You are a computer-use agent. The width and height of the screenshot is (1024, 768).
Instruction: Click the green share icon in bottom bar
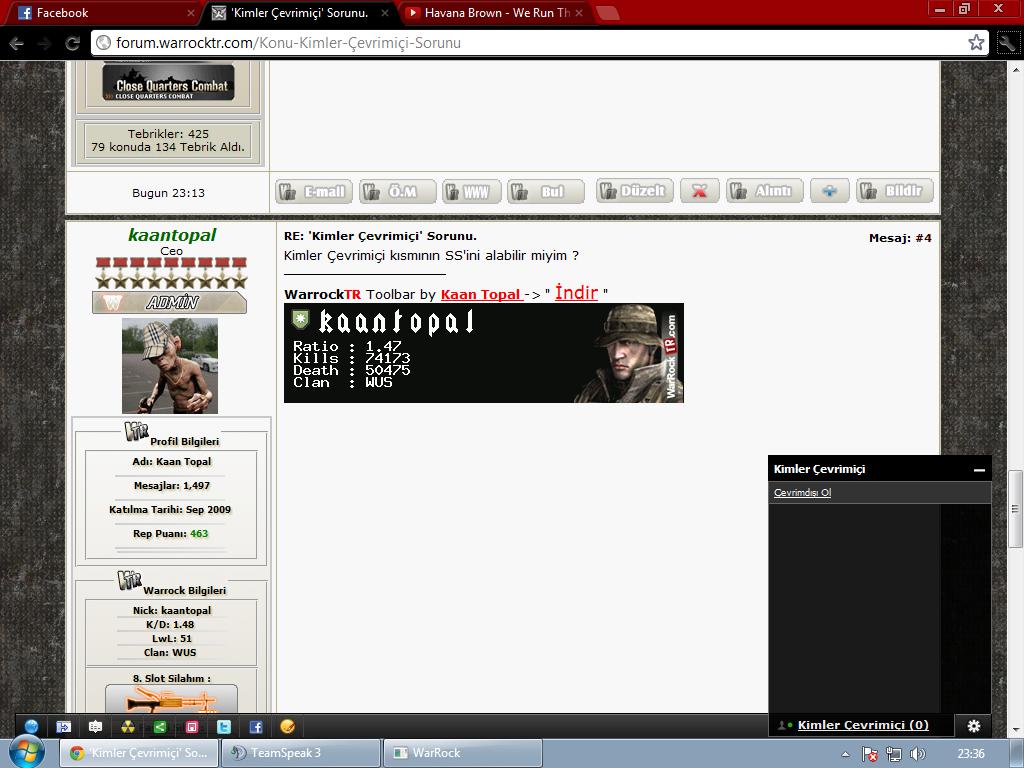point(160,727)
